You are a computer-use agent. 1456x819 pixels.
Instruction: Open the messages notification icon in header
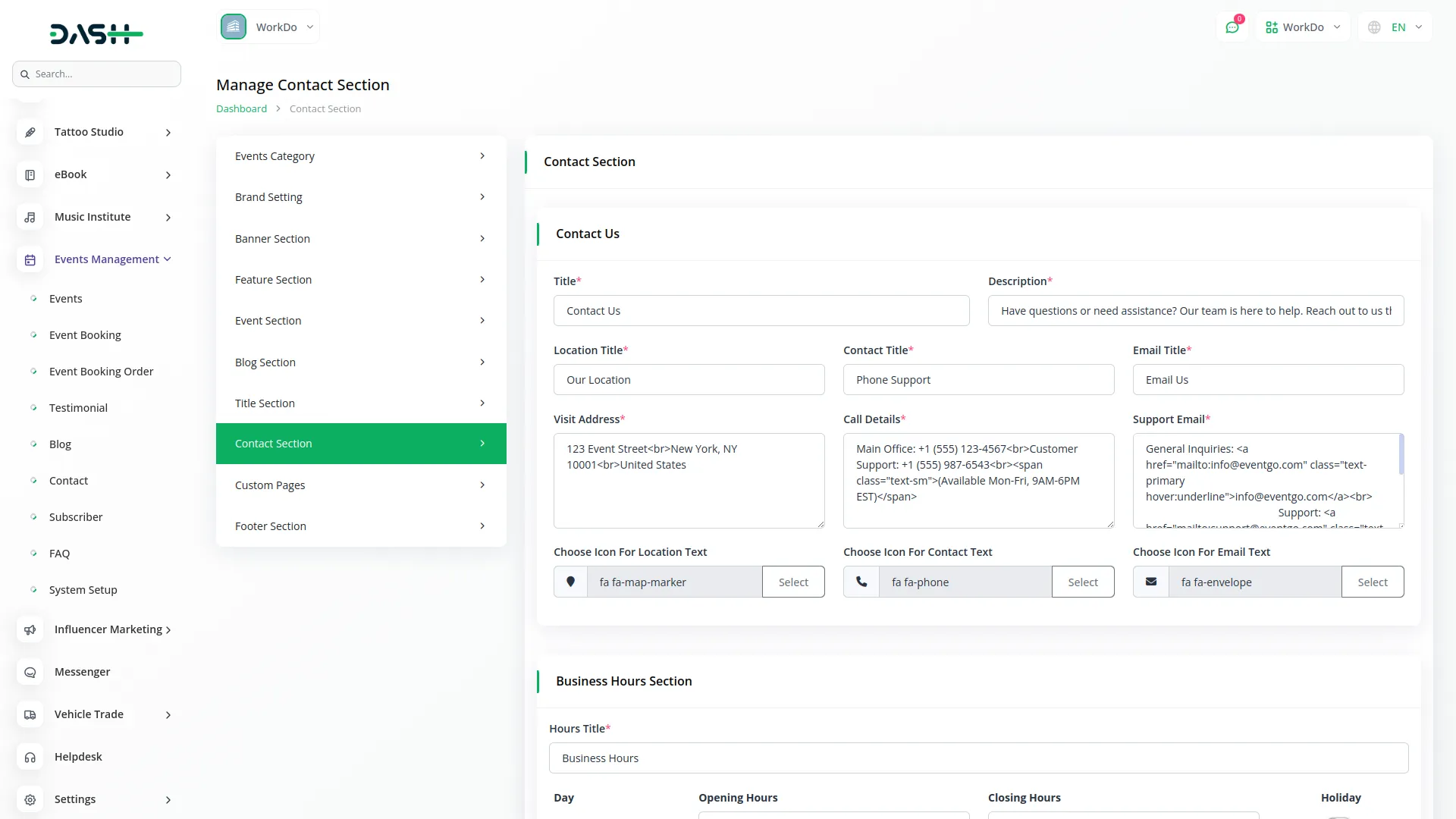coord(1232,27)
